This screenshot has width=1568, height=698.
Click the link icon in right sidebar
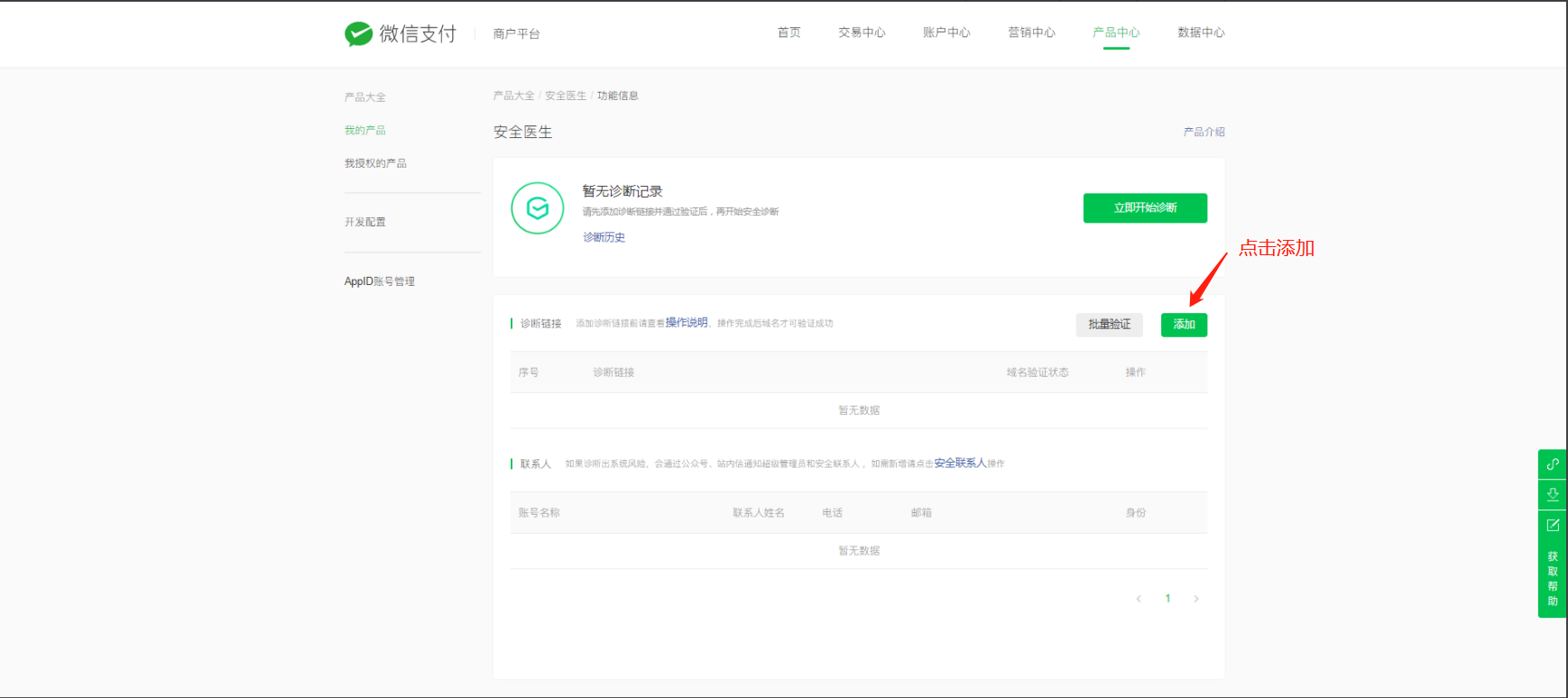(x=1553, y=464)
